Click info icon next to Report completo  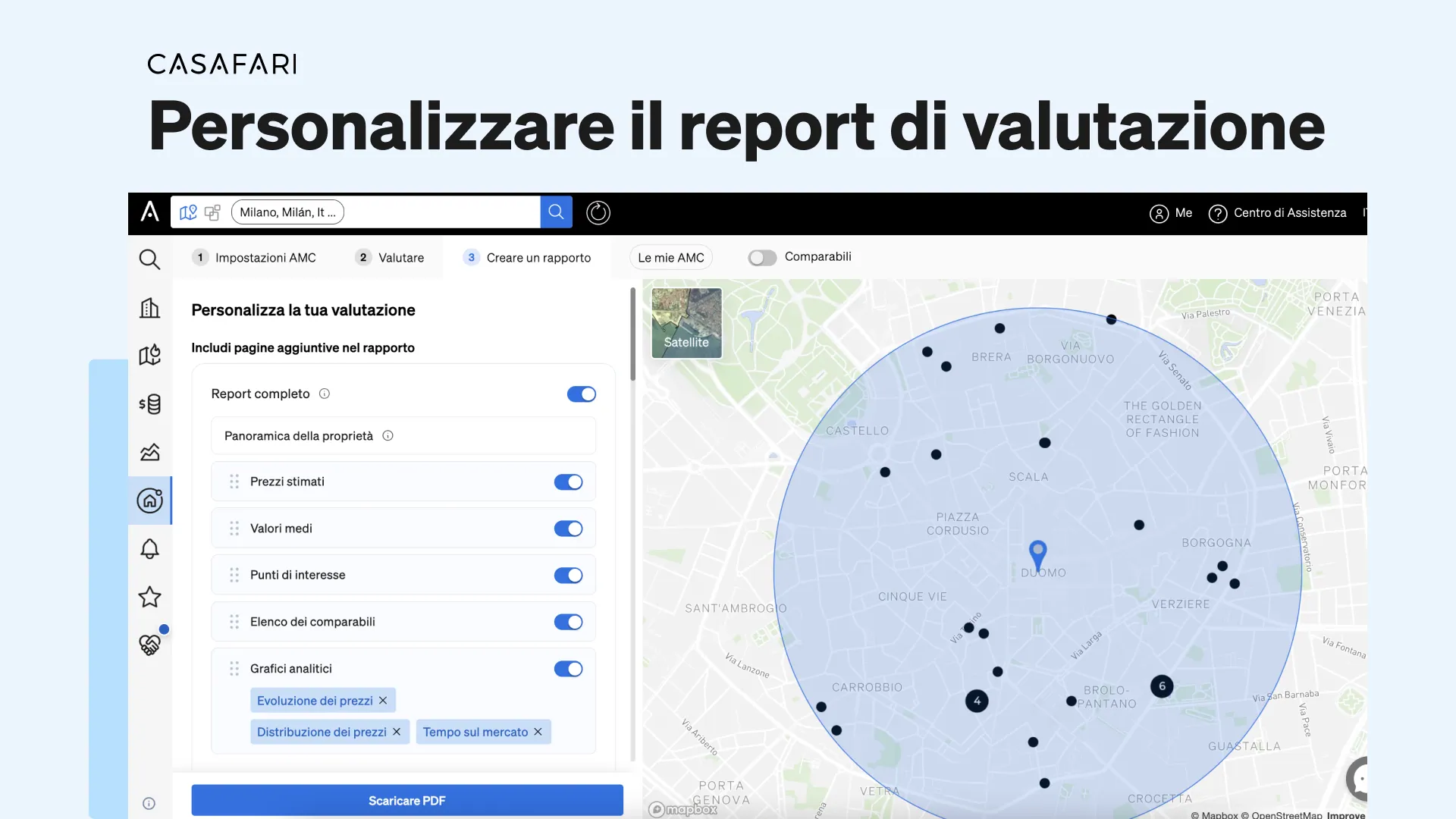click(325, 394)
